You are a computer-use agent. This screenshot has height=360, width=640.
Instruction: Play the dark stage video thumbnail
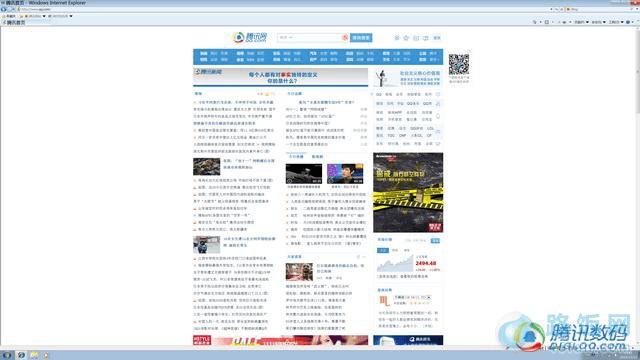click(x=304, y=174)
